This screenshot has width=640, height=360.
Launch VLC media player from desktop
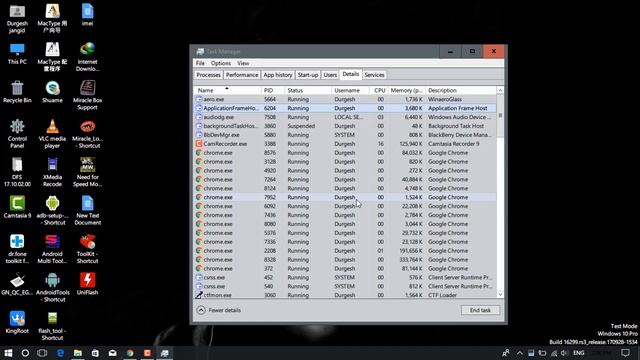pyautogui.click(x=52, y=134)
